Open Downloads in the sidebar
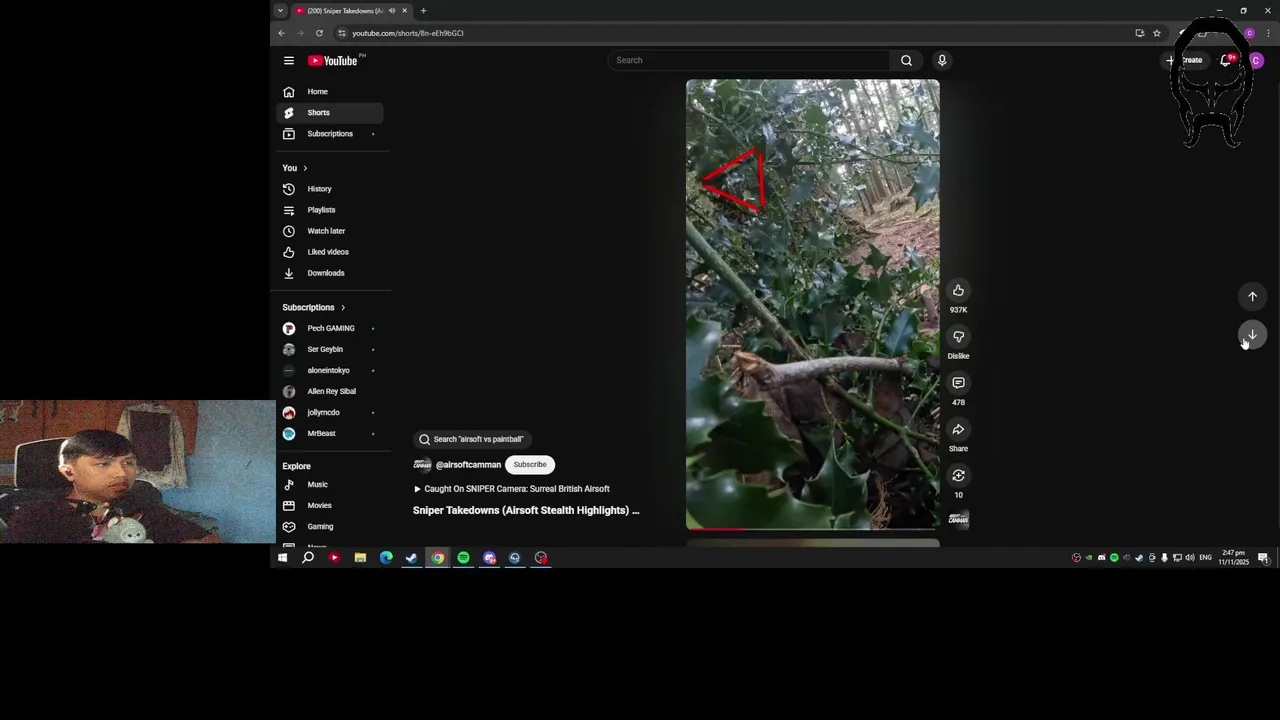This screenshot has height=720, width=1280. point(330,273)
